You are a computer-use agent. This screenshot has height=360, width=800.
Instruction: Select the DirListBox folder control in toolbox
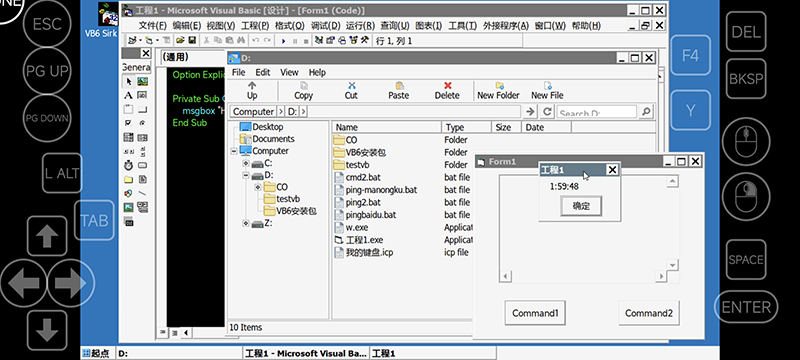(128, 179)
